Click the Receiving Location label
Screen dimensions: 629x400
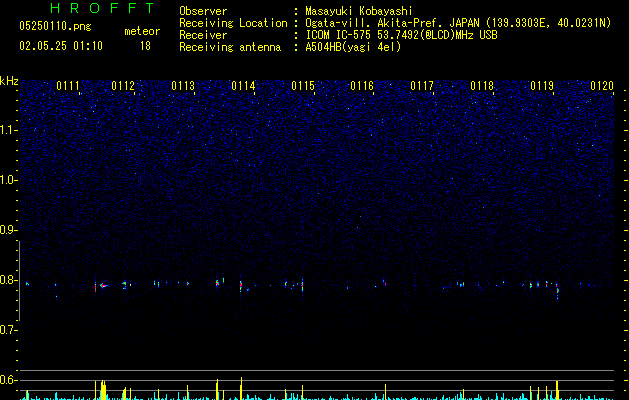233,23
